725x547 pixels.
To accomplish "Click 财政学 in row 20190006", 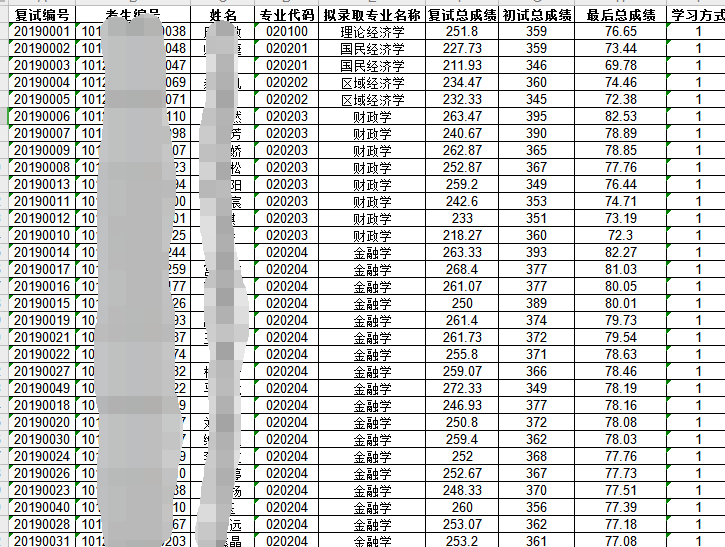I will 372,117.
